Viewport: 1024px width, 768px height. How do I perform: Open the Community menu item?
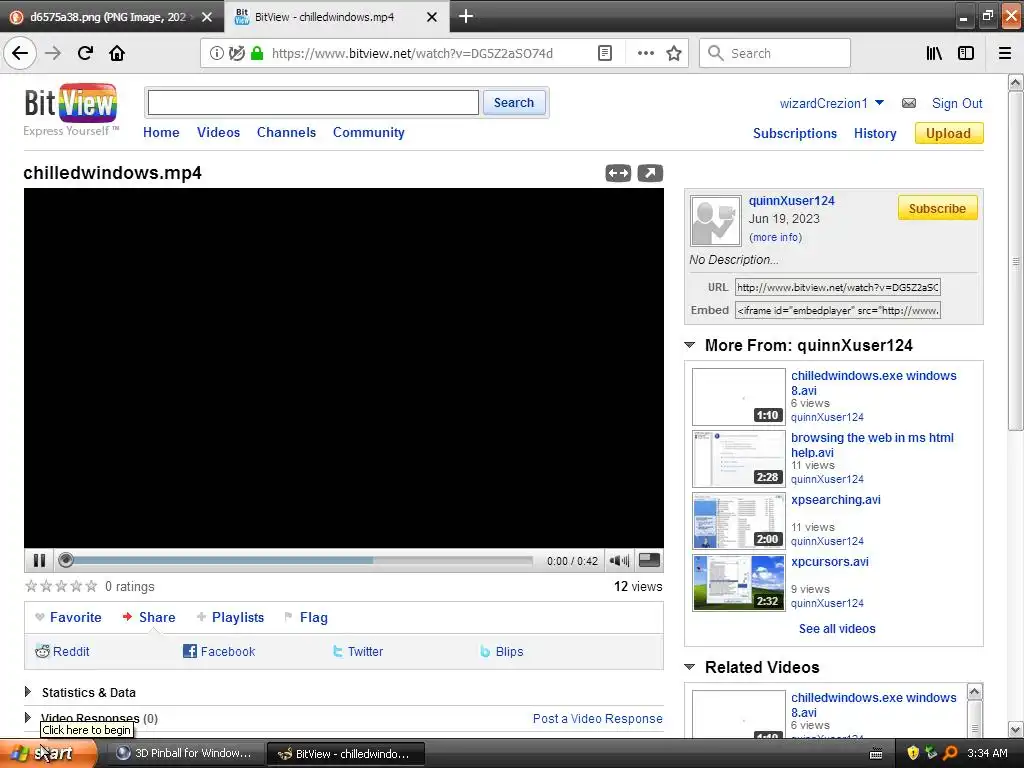pos(369,132)
